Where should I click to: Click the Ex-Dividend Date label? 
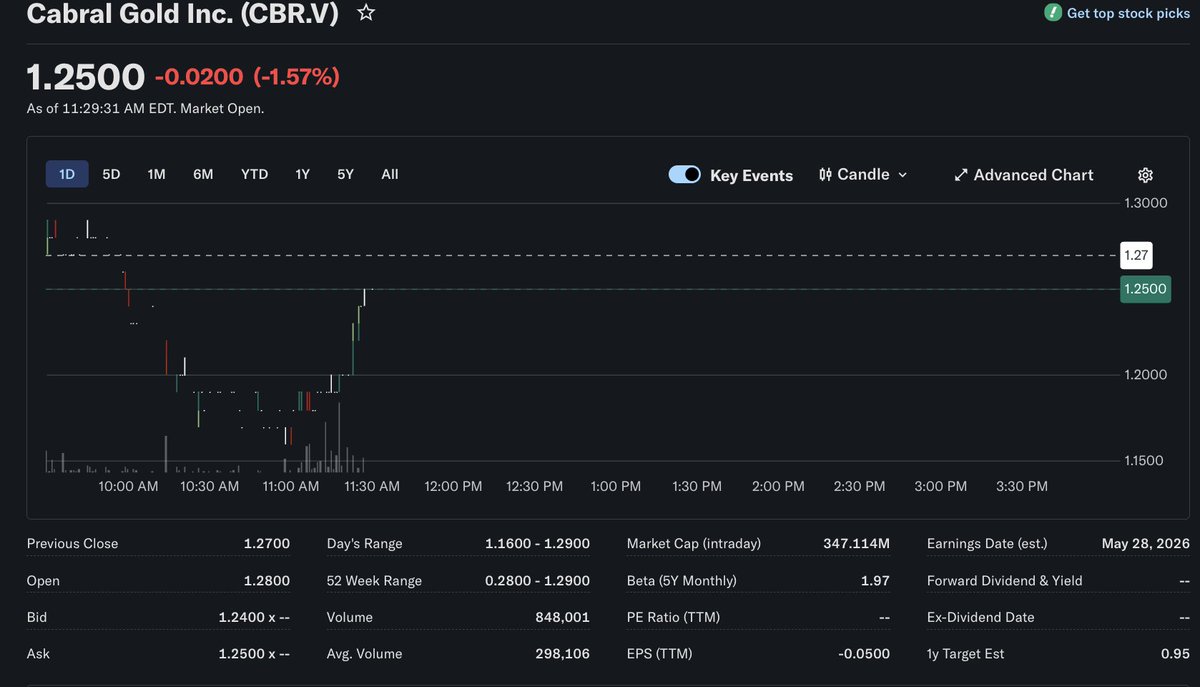(x=981, y=618)
